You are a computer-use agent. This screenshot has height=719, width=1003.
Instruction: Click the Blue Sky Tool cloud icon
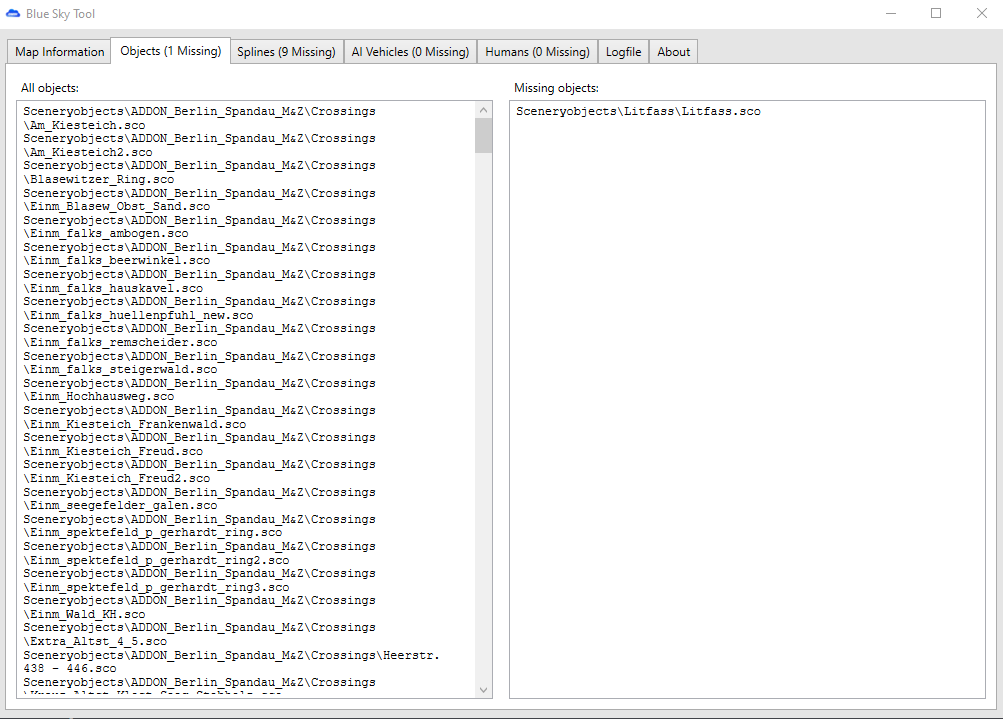(14, 14)
